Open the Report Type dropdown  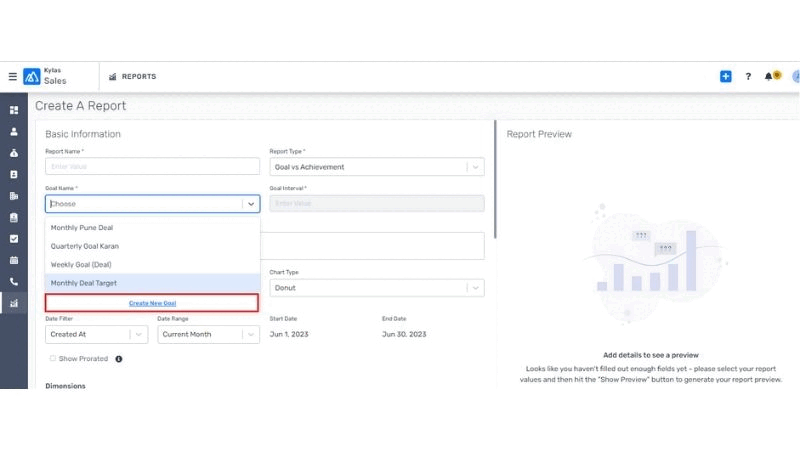click(377, 167)
